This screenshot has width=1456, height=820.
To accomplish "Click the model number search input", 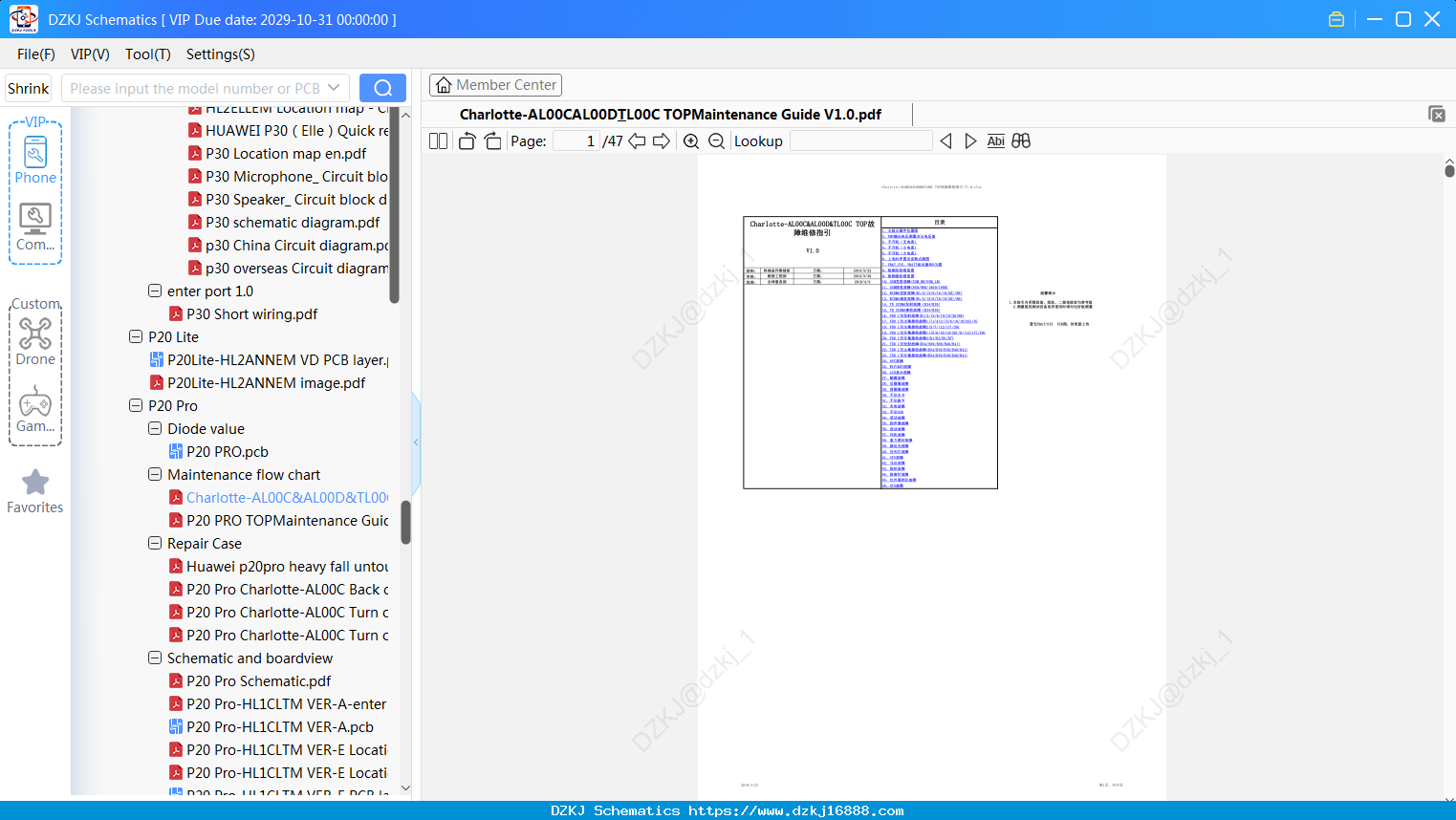I will click(195, 88).
